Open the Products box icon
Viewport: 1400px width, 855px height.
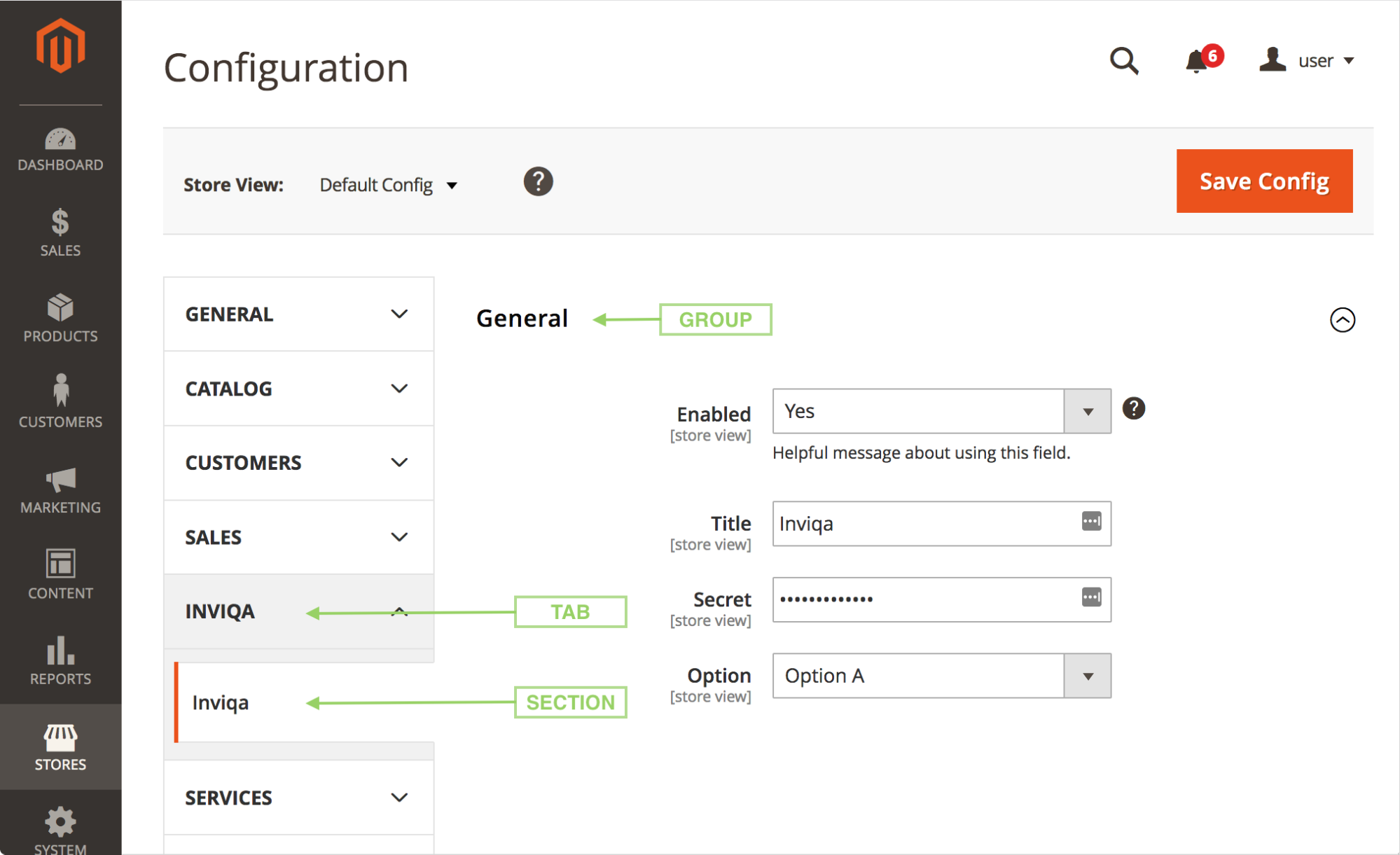60,308
